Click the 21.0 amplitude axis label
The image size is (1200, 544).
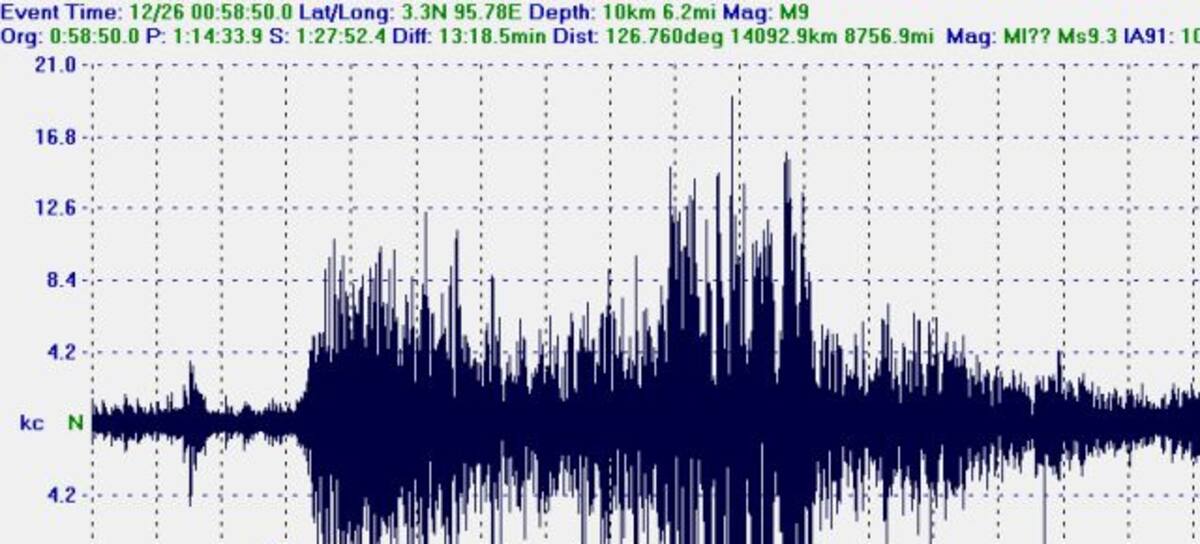56,65
